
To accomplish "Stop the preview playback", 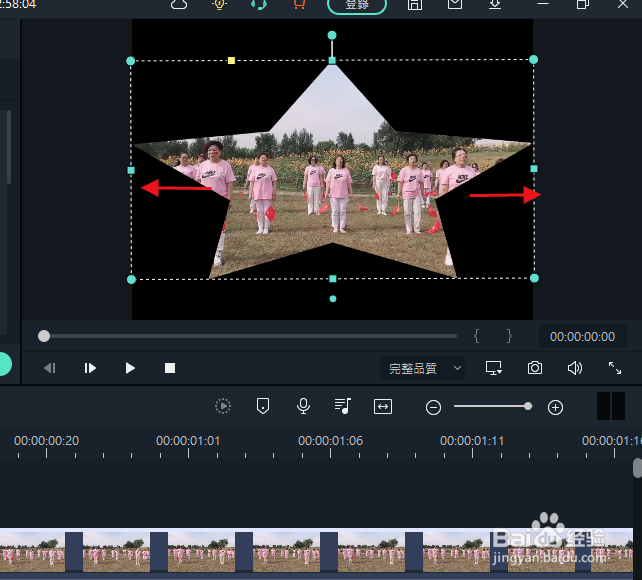I will 170,368.
